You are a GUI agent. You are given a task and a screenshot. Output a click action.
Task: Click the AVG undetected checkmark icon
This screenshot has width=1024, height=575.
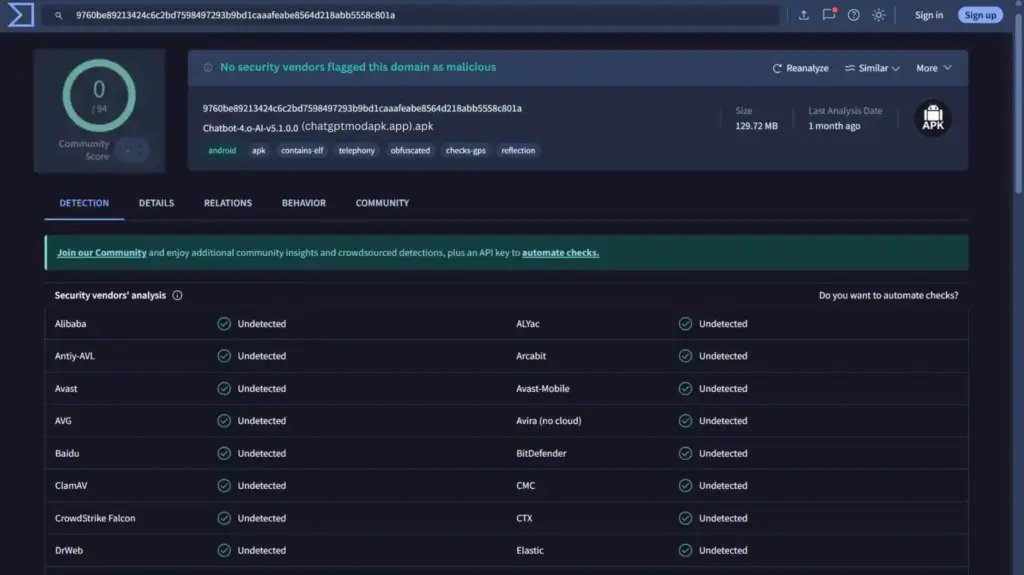click(x=224, y=421)
